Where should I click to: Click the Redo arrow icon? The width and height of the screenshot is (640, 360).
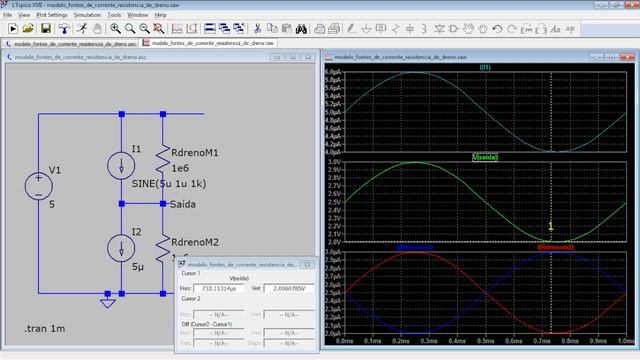(x=512, y=29)
